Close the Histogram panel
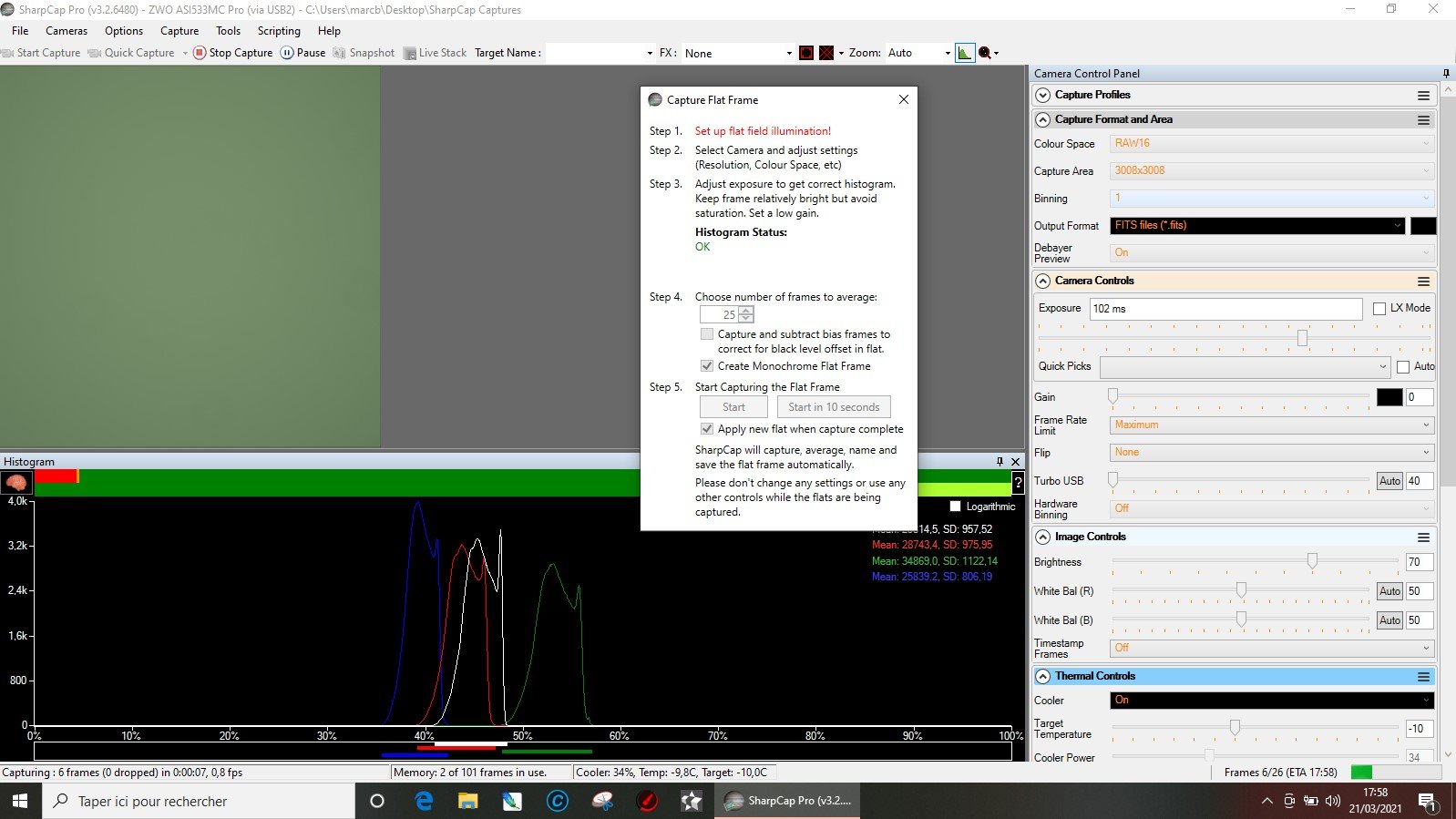1456x819 pixels. point(1016,462)
